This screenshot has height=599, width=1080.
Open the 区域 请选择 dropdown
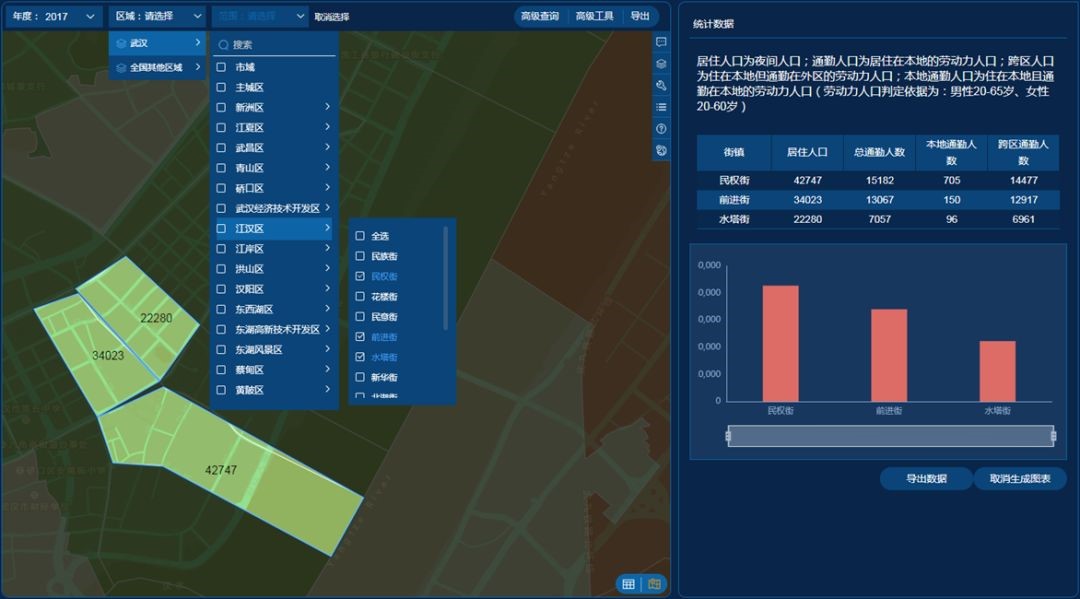point(158,16)
